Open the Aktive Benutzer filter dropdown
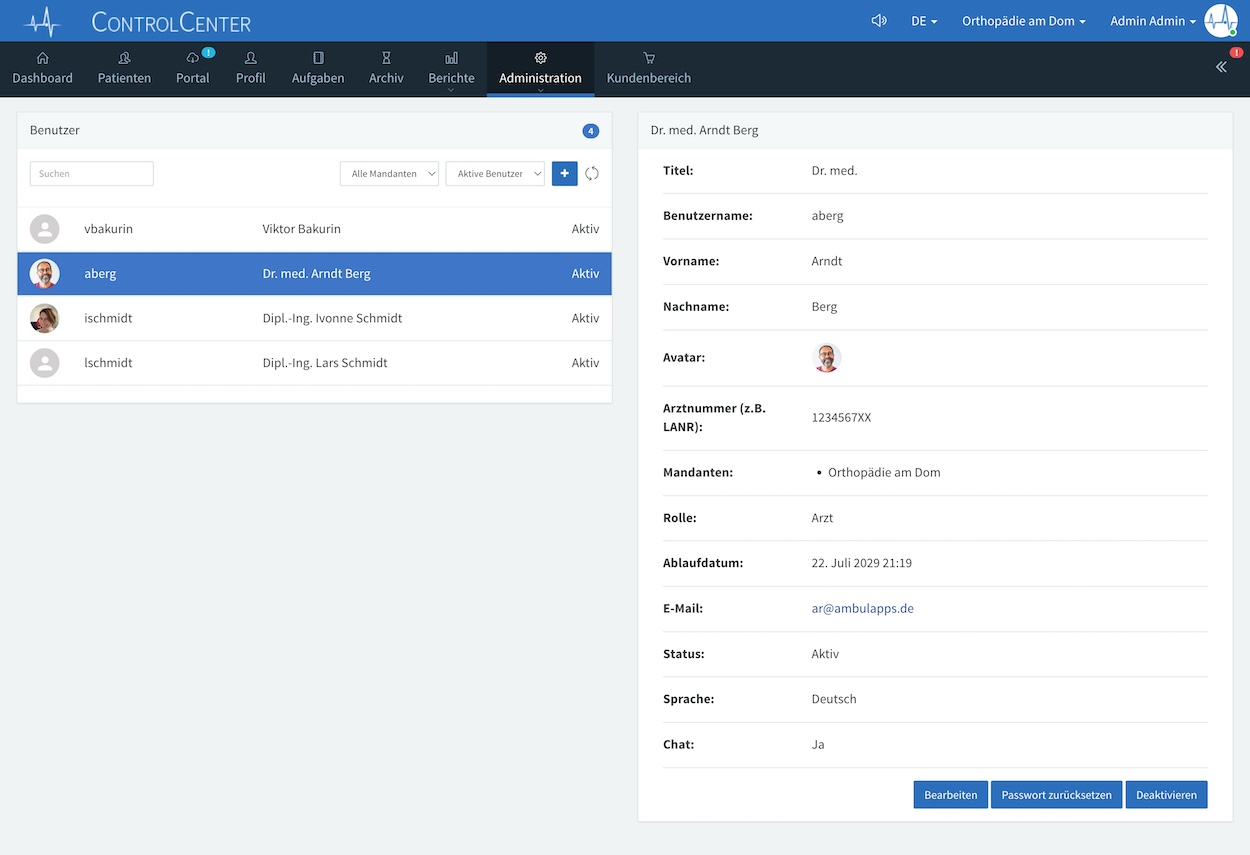Screen dimensions: 1250x855 pos(495,174)
